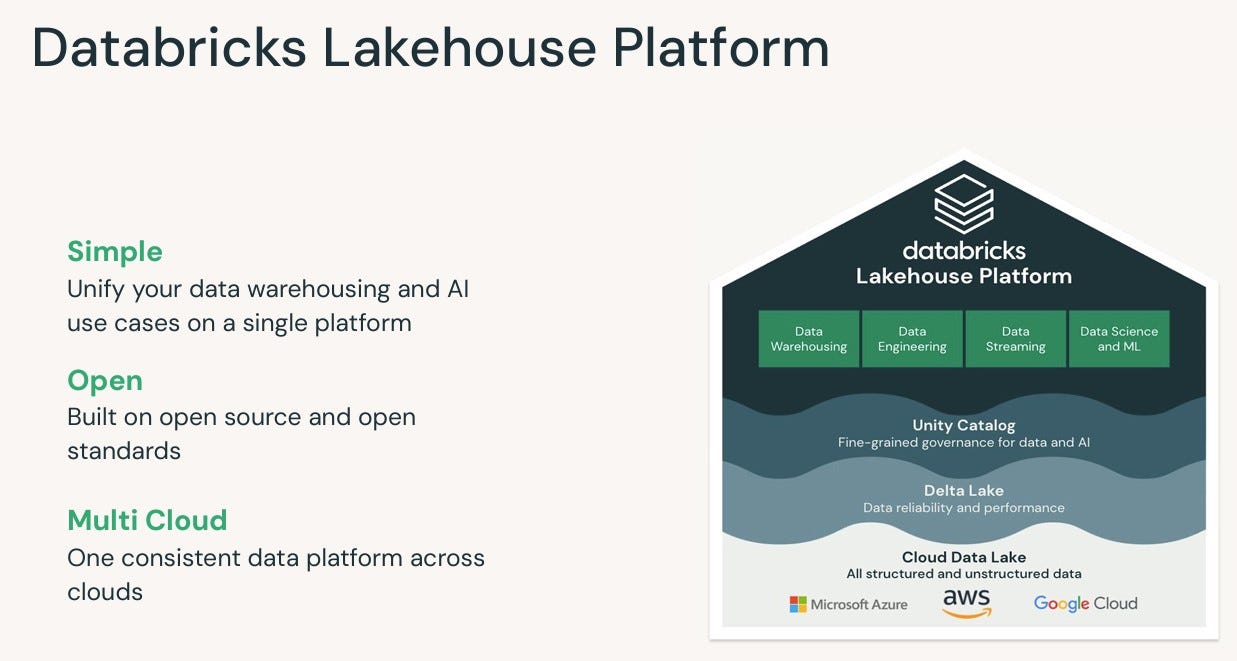Click the Google Cloud logo
The width and height of the screenshot is (1237, 661).
point(1085,604)
